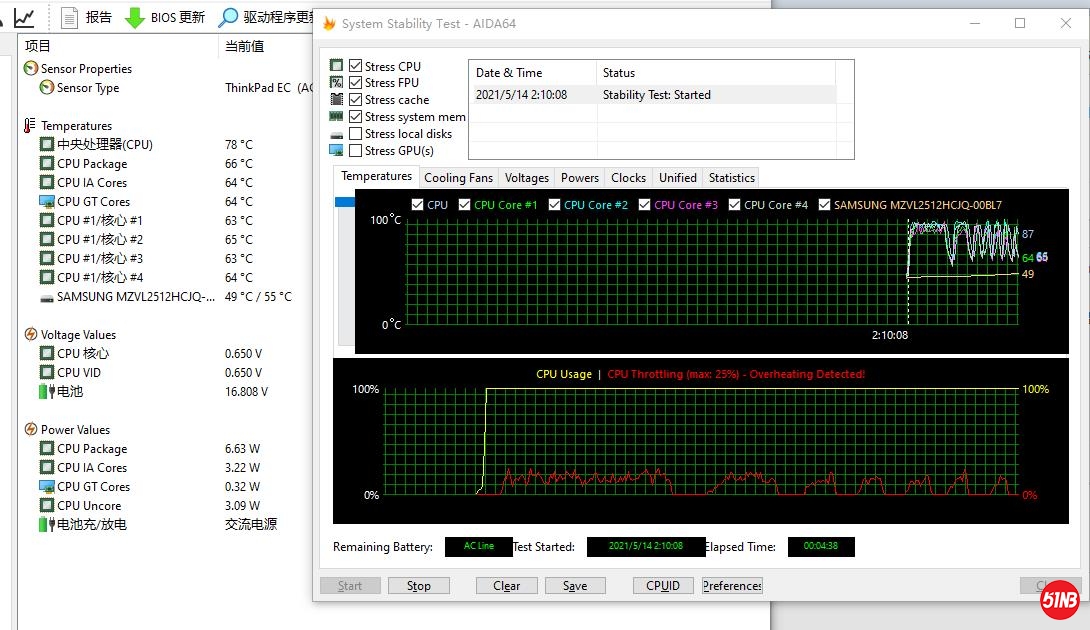This screenshot has height=630, width=1090.
Task: Click the AC Line remaining battery field
Action: coord(478,546)
